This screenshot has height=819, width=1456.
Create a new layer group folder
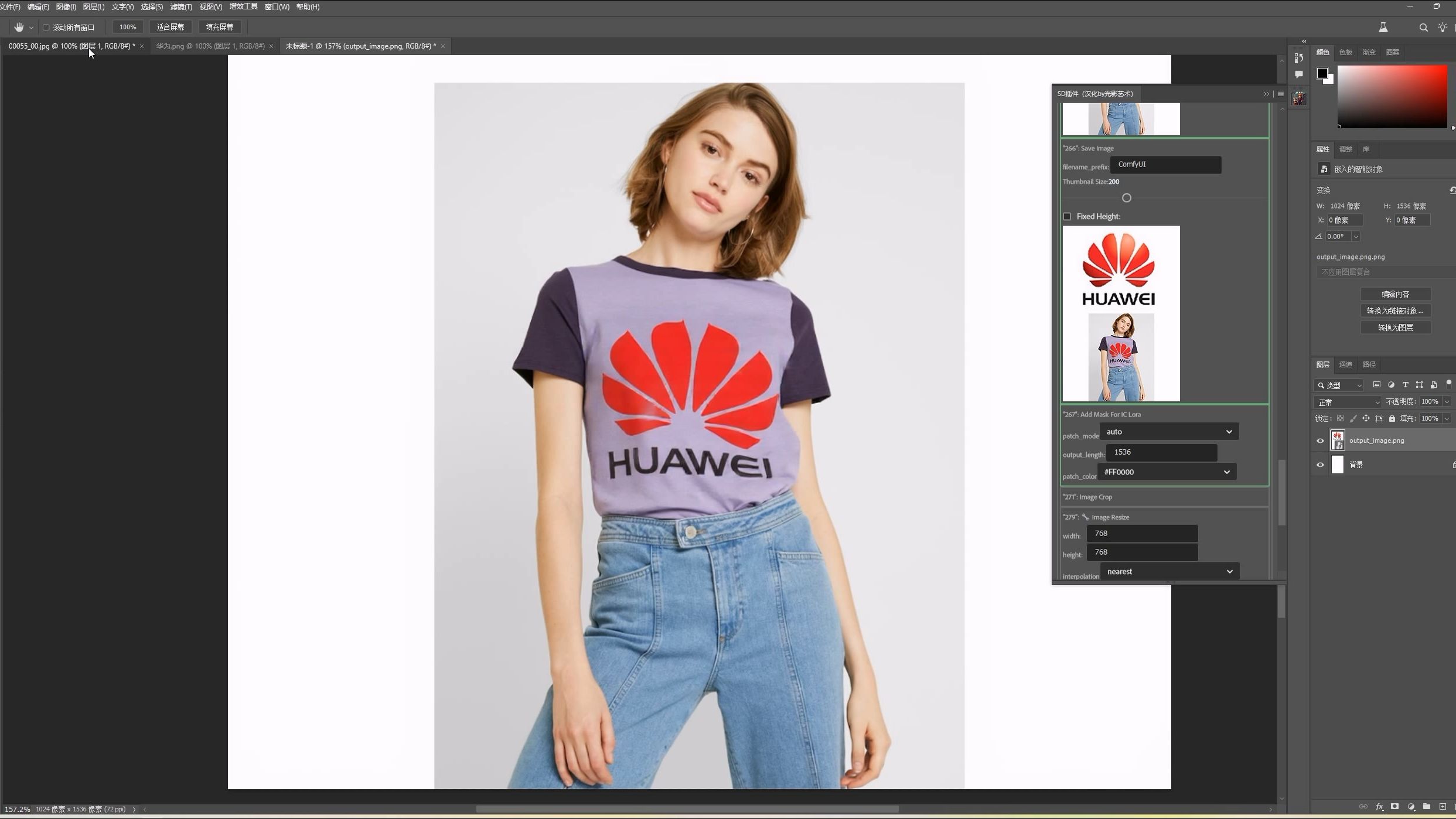pos(1427,807)
